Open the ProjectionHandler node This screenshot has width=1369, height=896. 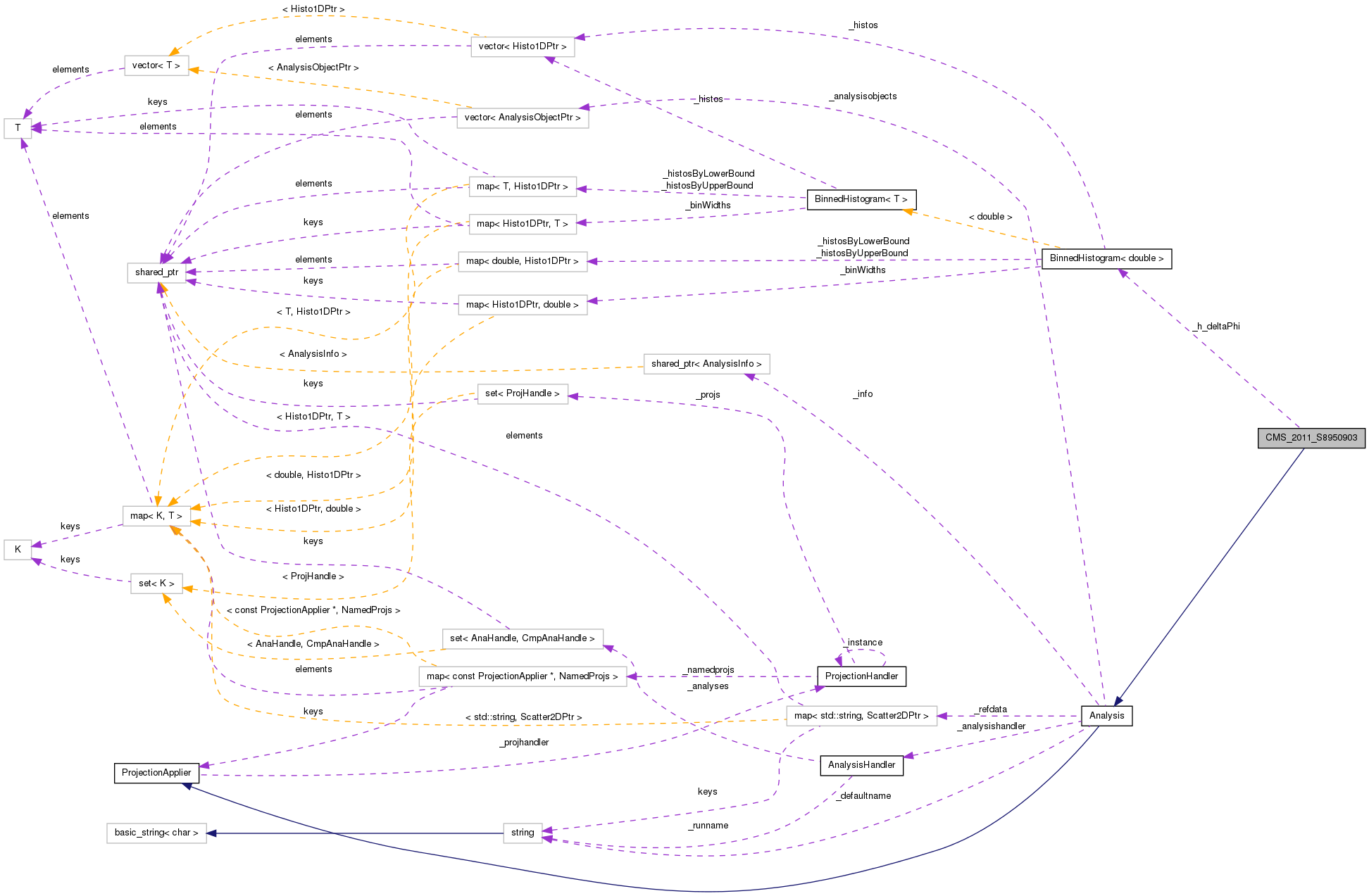[x=861, y=676]
